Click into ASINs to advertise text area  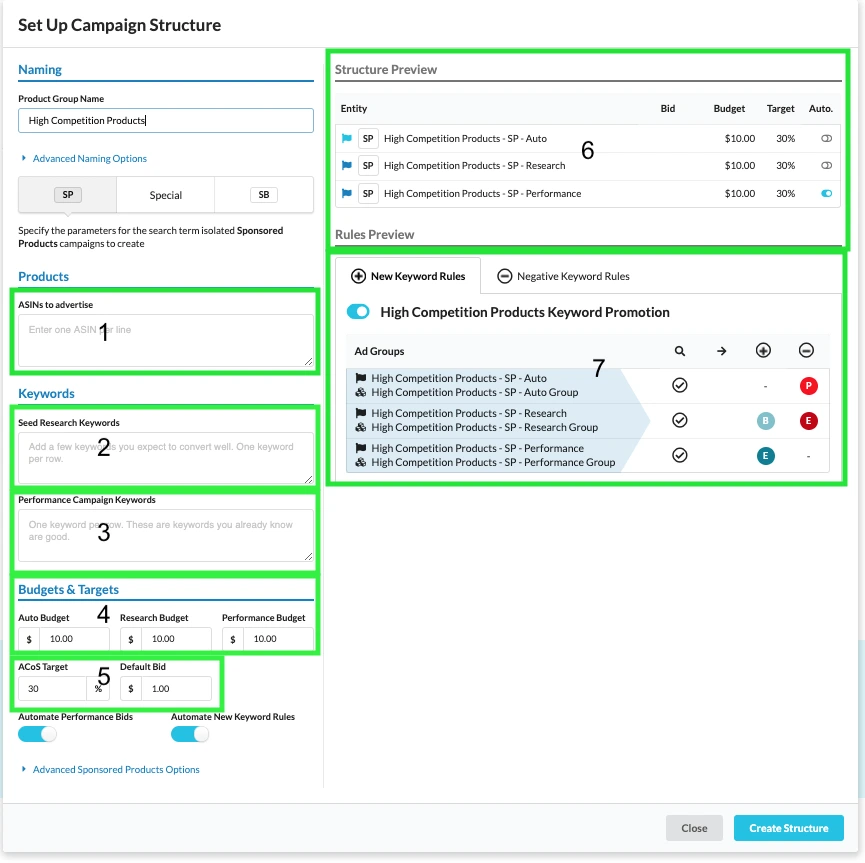165,340
